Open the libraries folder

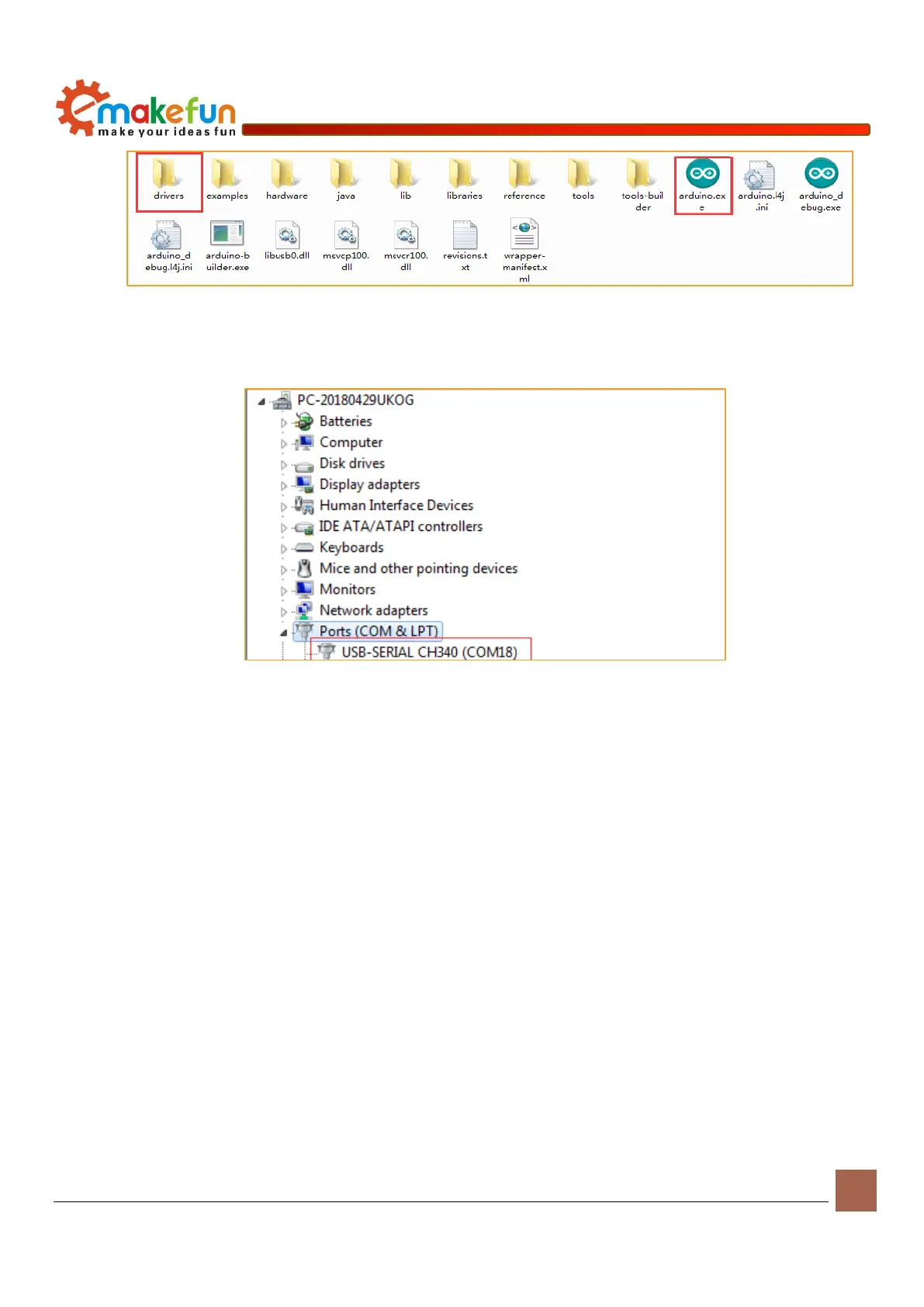[465, 180]
